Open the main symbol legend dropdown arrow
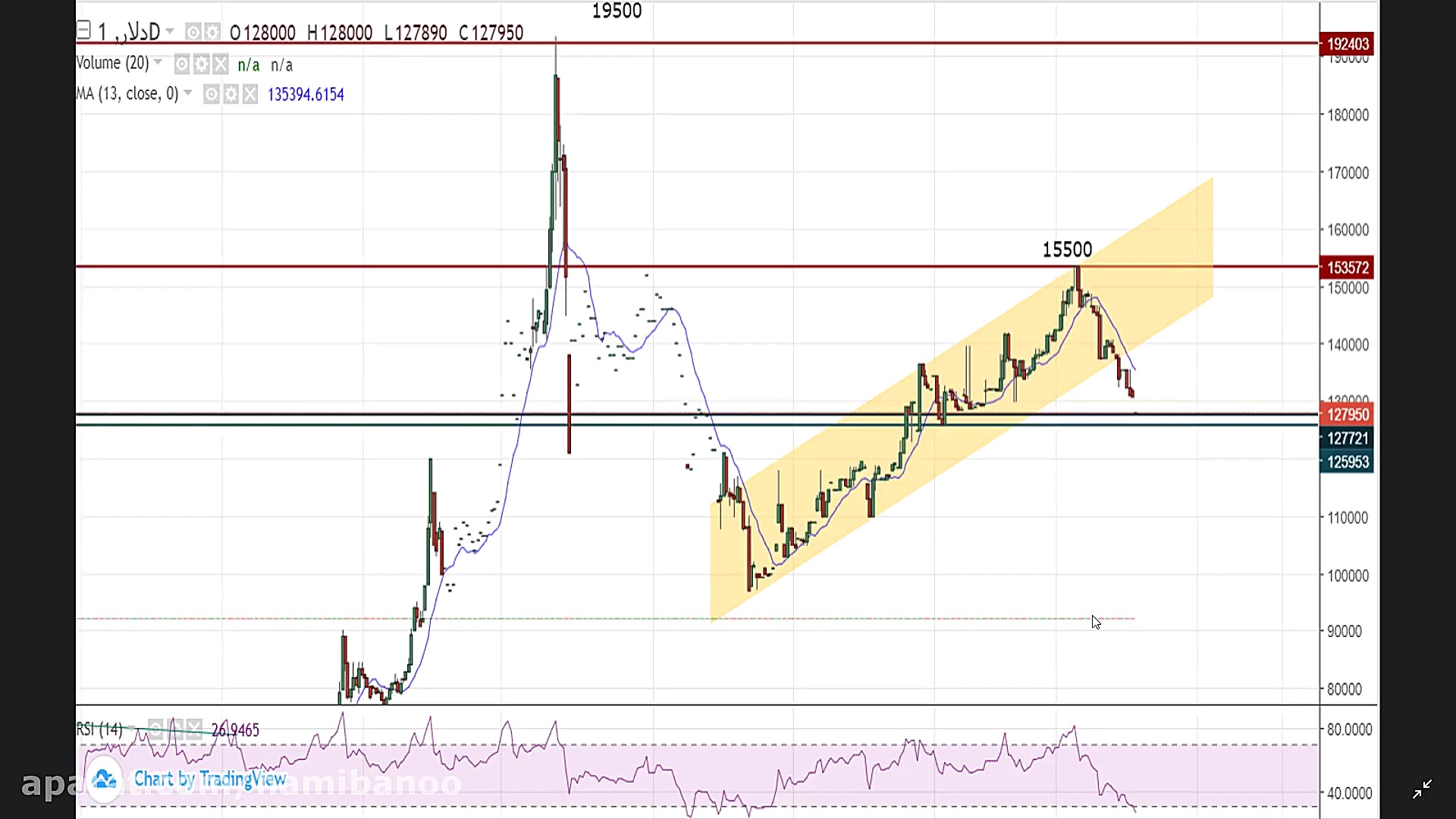This screenshot has height=819, width=1456. tap(170, 32)
